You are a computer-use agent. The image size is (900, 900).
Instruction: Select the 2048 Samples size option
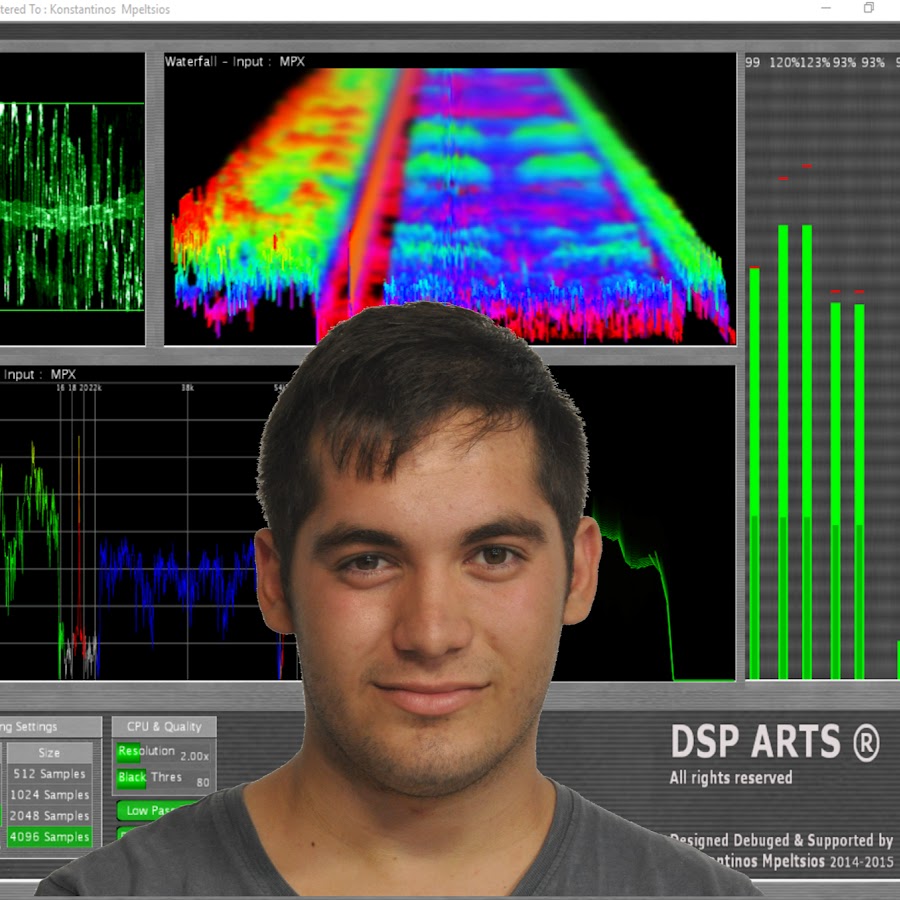click(x=49, y=816)
